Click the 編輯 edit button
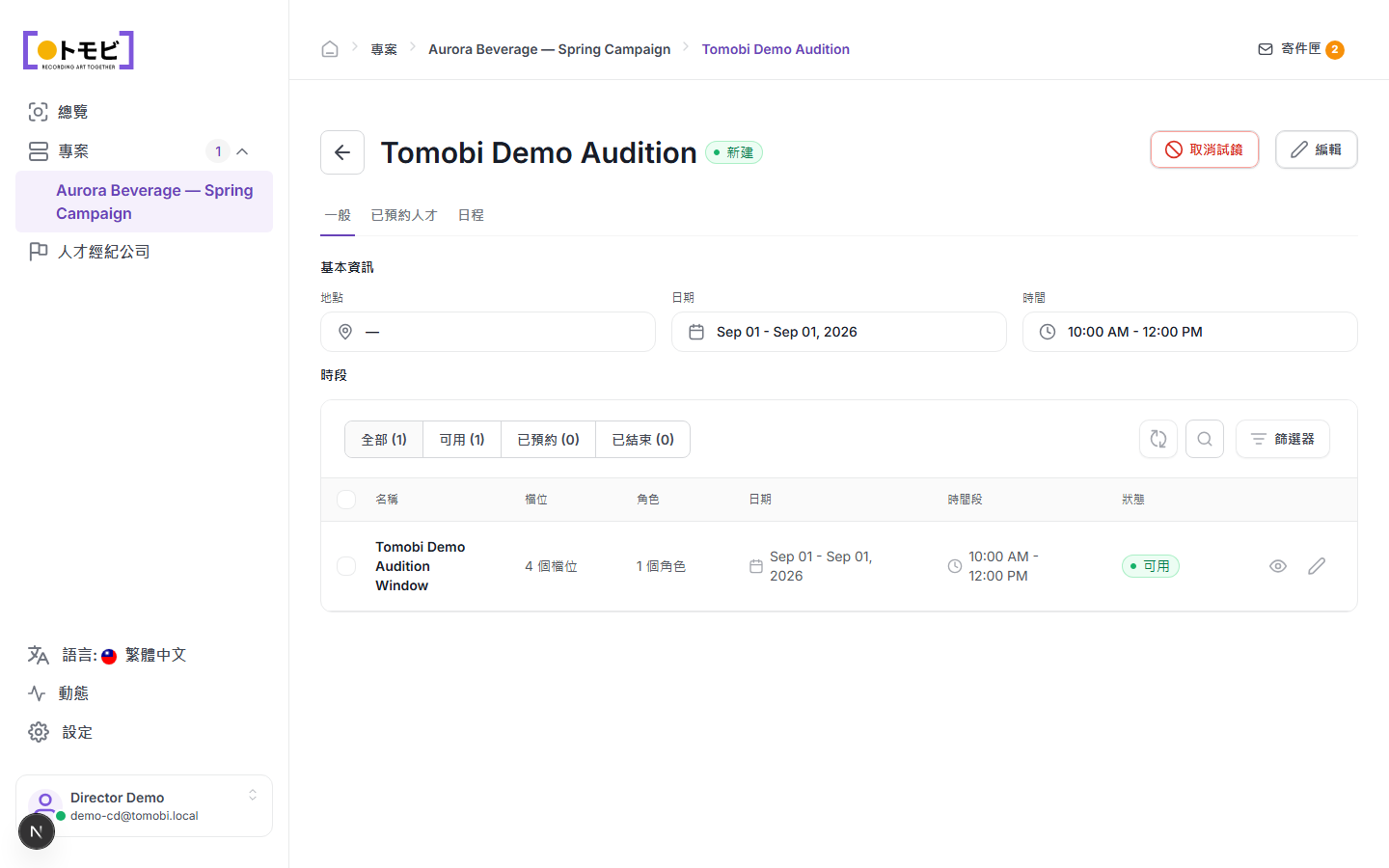This screenshot has width=1389, height=868. 1317,149
